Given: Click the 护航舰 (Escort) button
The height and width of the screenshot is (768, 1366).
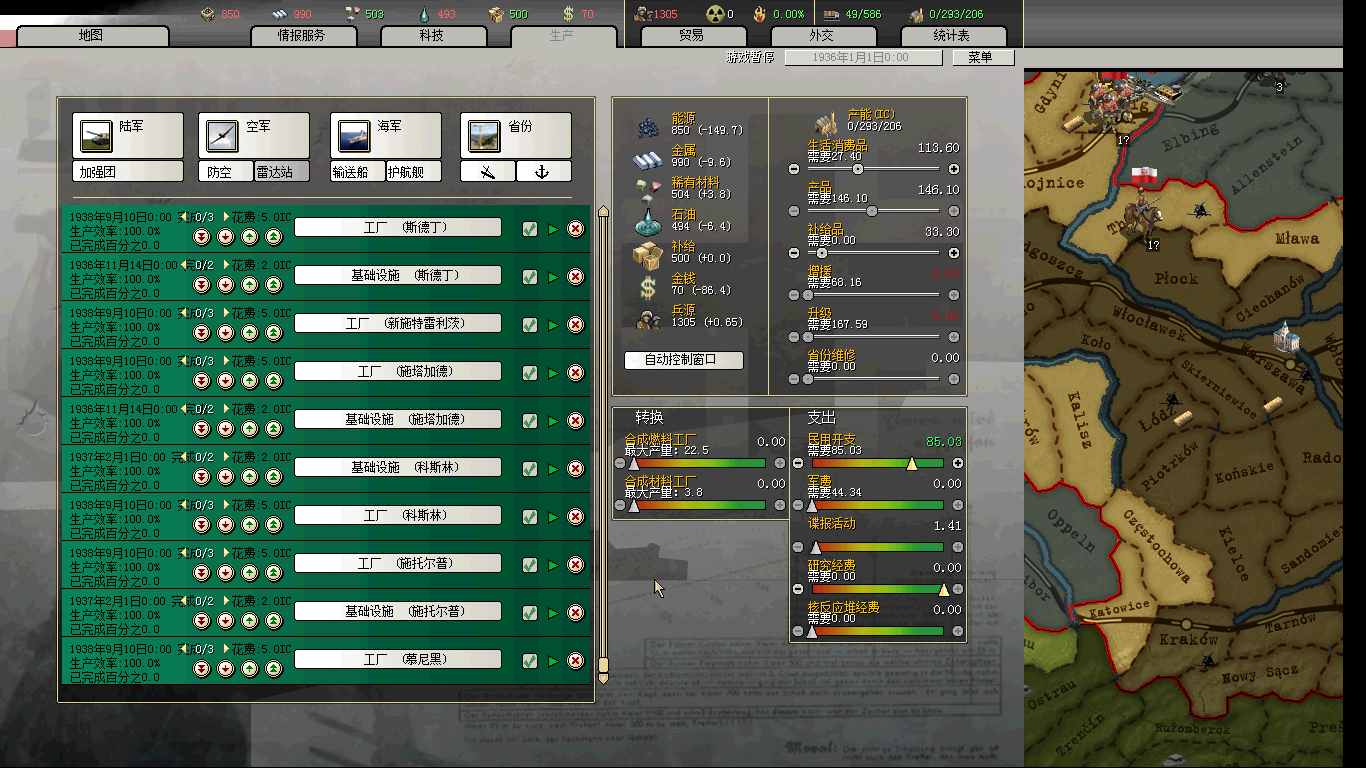Looking at the screenshot, I should 414,172.
